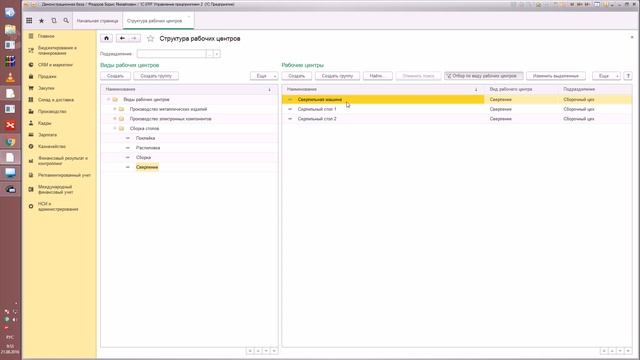Screen dimensions: 640x360
Task: Navigate forward with right arrow button
Action: tap(134, 38)
